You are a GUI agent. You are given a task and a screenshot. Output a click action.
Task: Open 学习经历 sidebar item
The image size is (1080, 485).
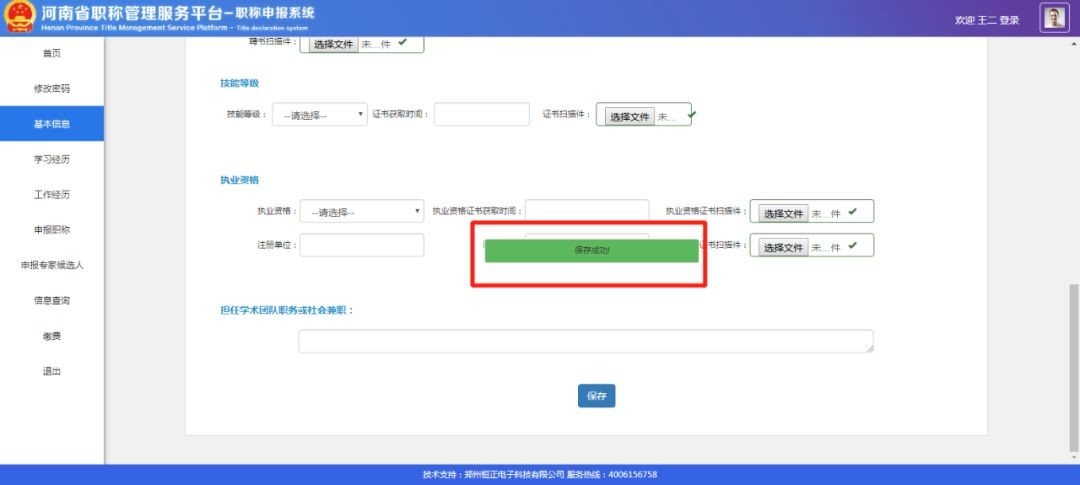point(52,159)
